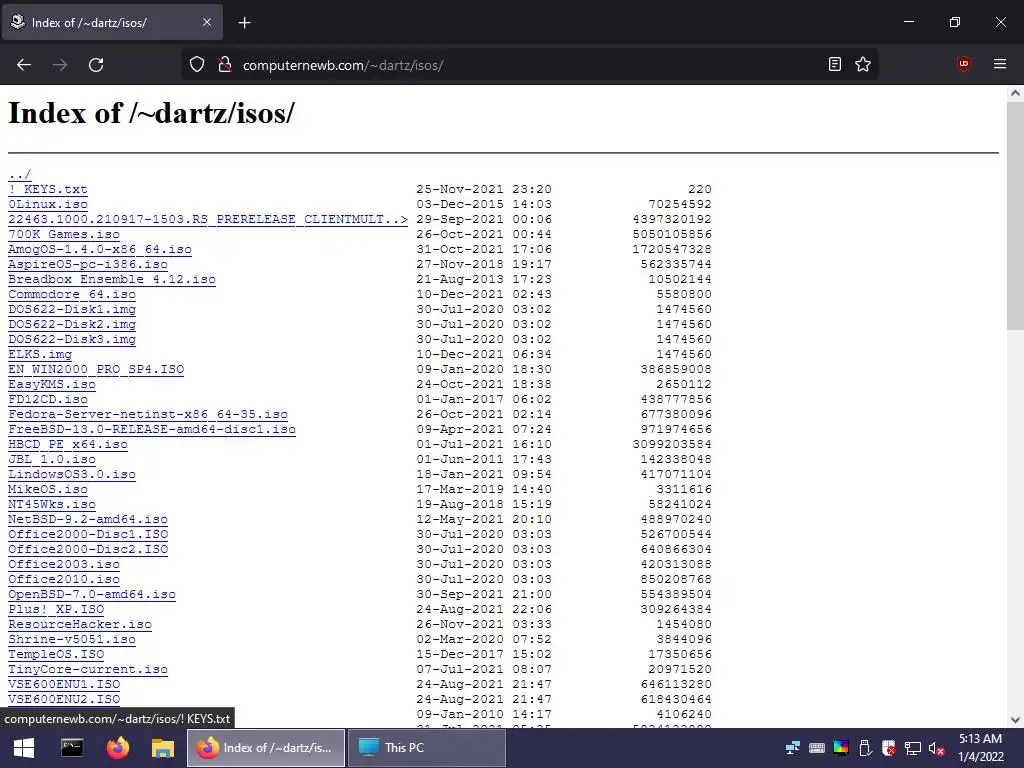Open NetBSD-9.2-amd64.iso link

[x=88, y=520]
